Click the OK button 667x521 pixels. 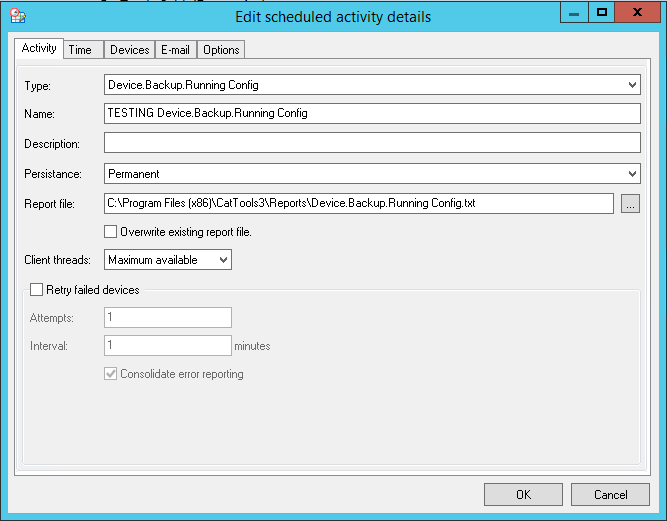pyautogui.click(x=523, y=495)
